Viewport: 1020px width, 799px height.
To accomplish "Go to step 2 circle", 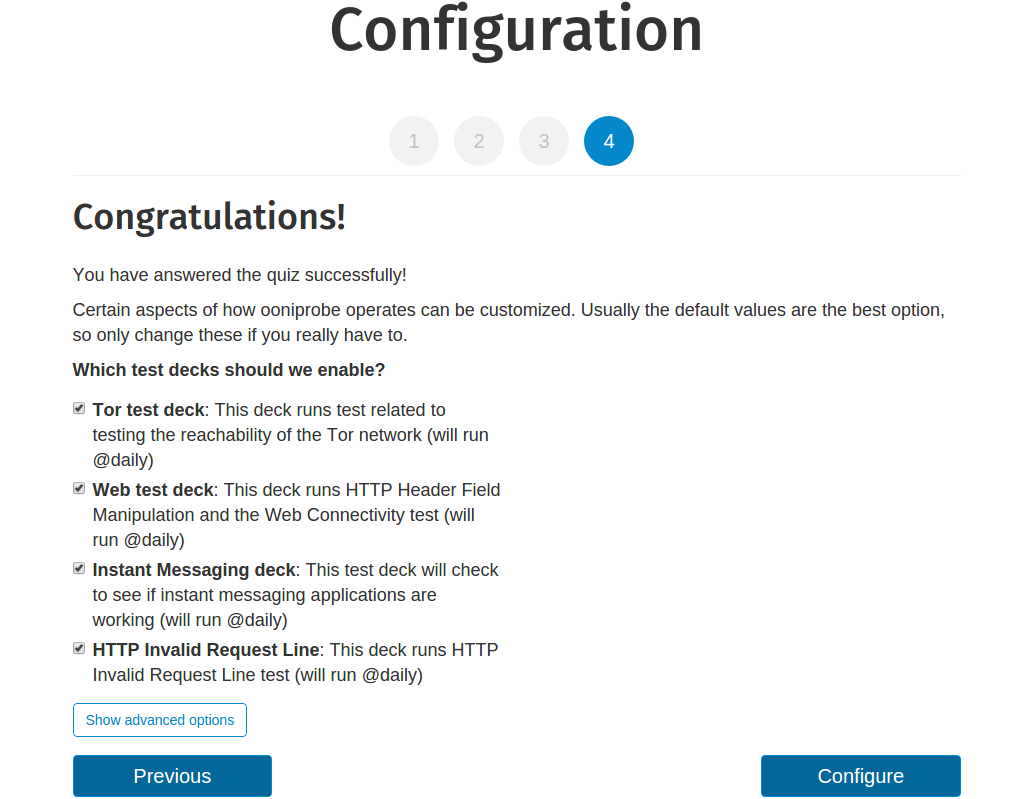I will (479, 141).
